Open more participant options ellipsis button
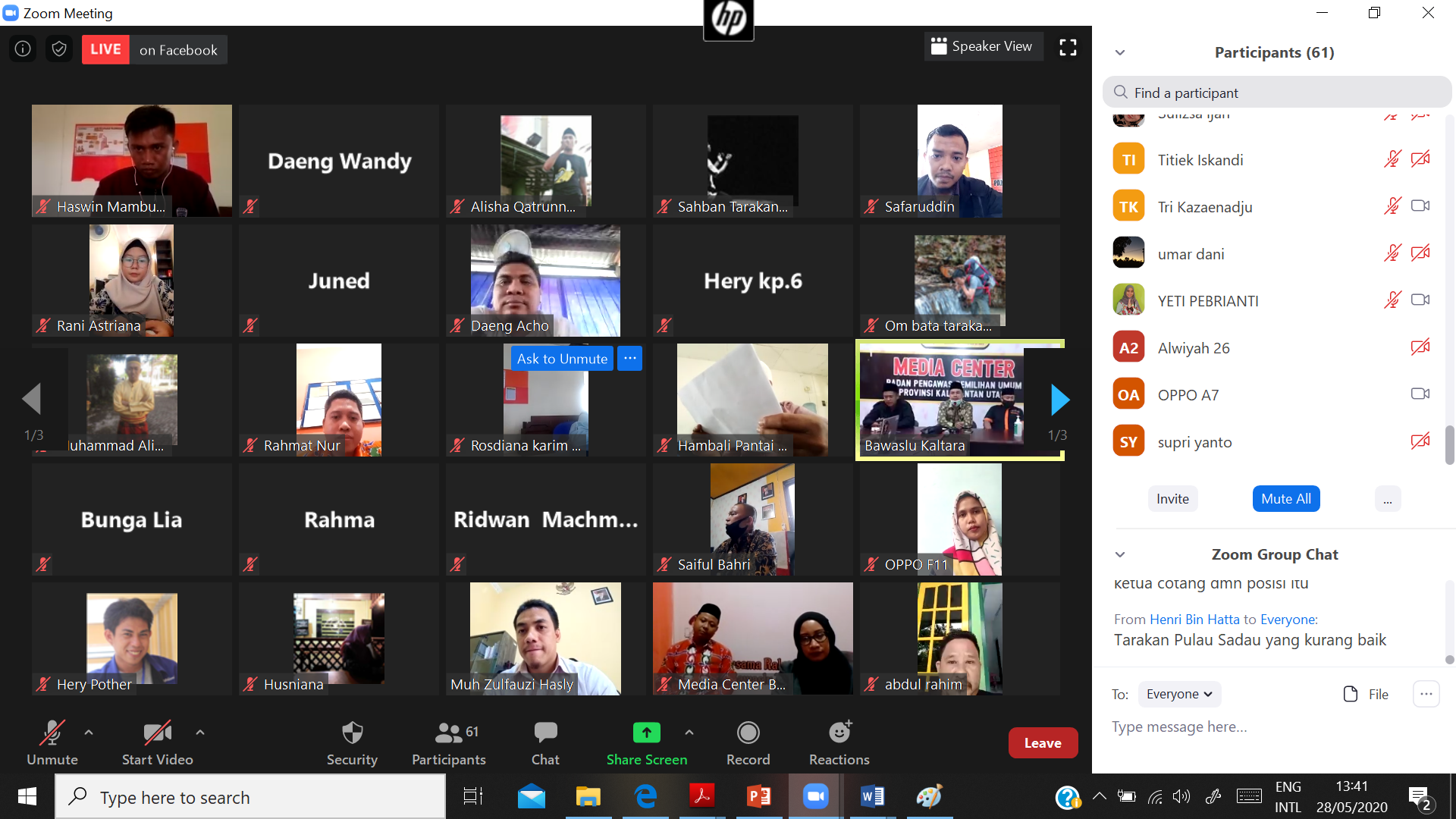This screenshot has width=1456, height=819. click(x=1387, y=499)
